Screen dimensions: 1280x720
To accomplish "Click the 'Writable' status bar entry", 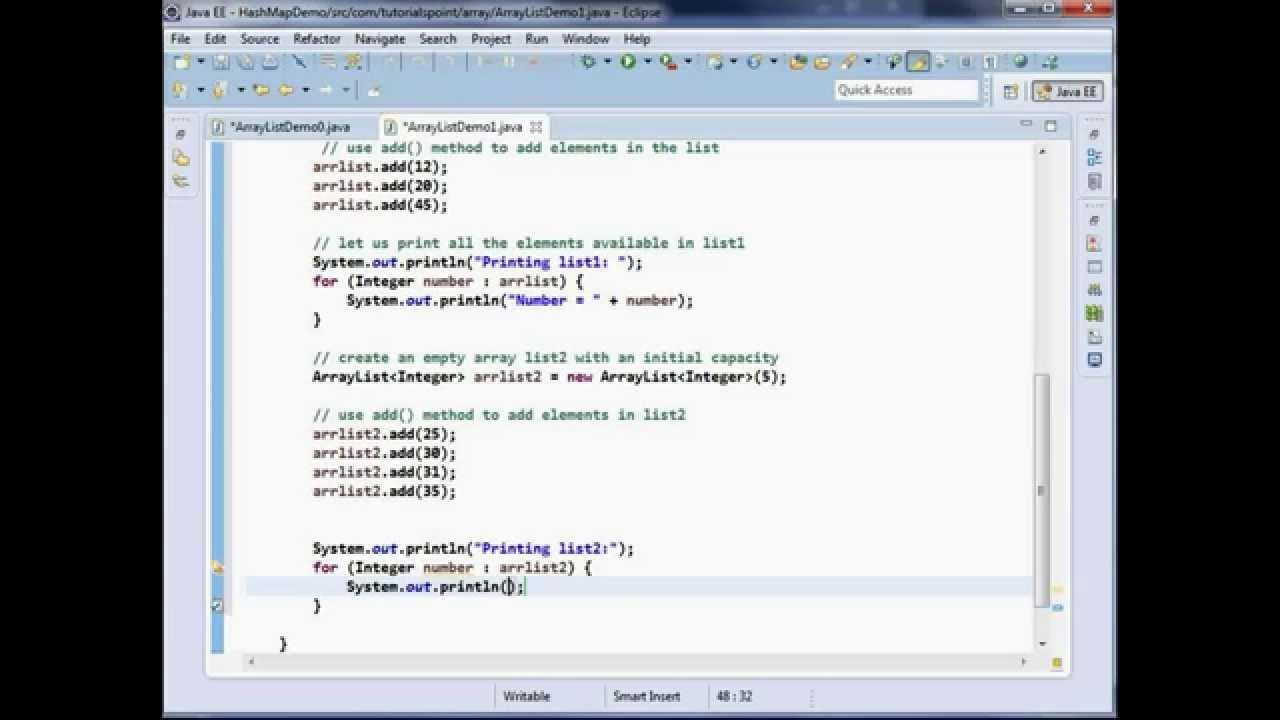I will pyautogui.click(x=525, y=696).
